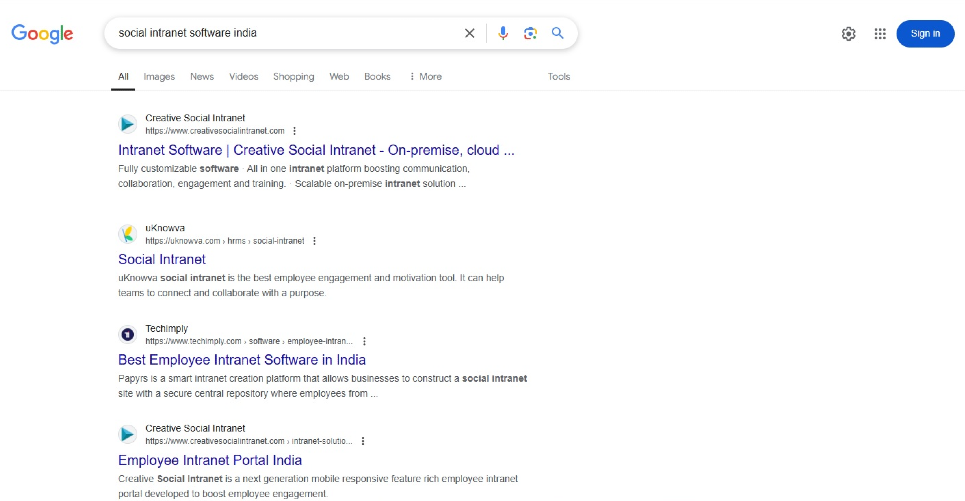This screenshot has height=501, width=965.
Task: Select the All results tab
Action: tap(123, 77)
